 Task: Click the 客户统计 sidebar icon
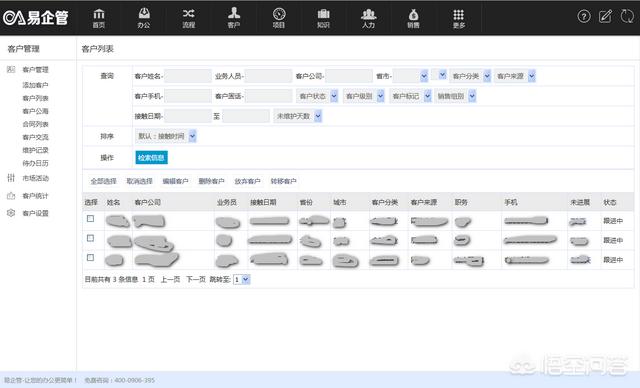pos(11,196)
